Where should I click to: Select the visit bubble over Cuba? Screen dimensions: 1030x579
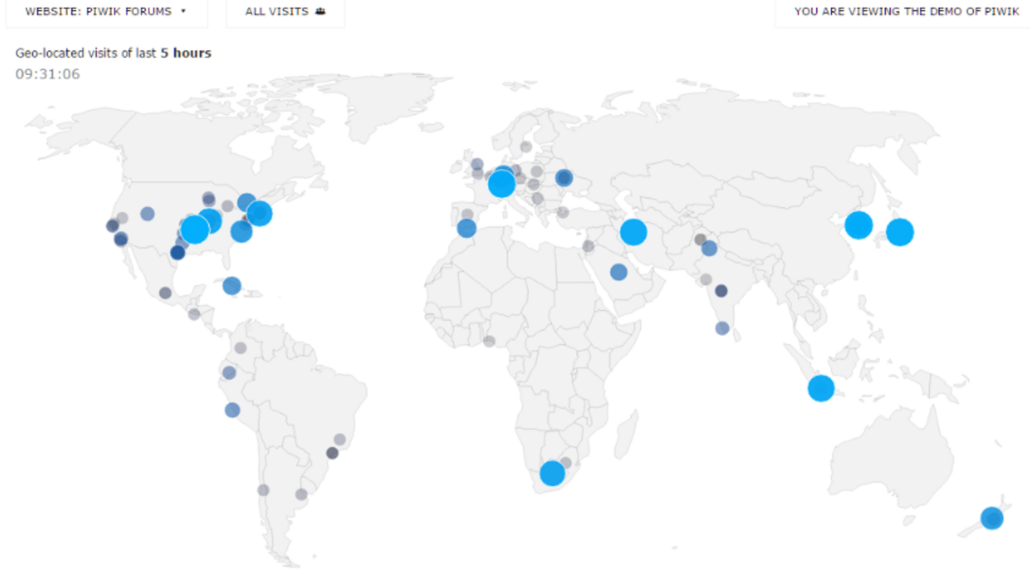[233, 285]
